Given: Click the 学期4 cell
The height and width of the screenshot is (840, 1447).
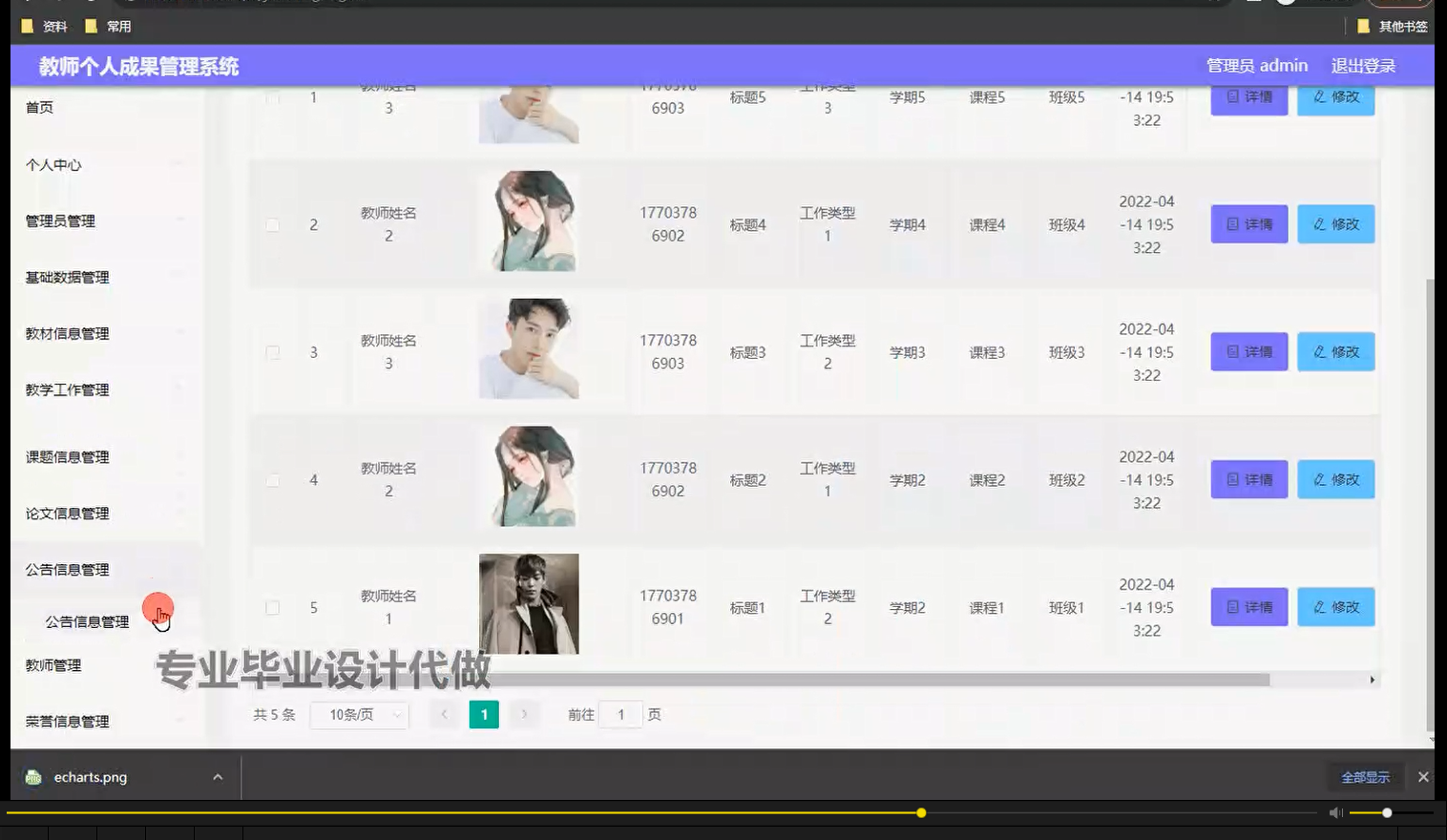Looking at the screenshot, I should (908, 225).
